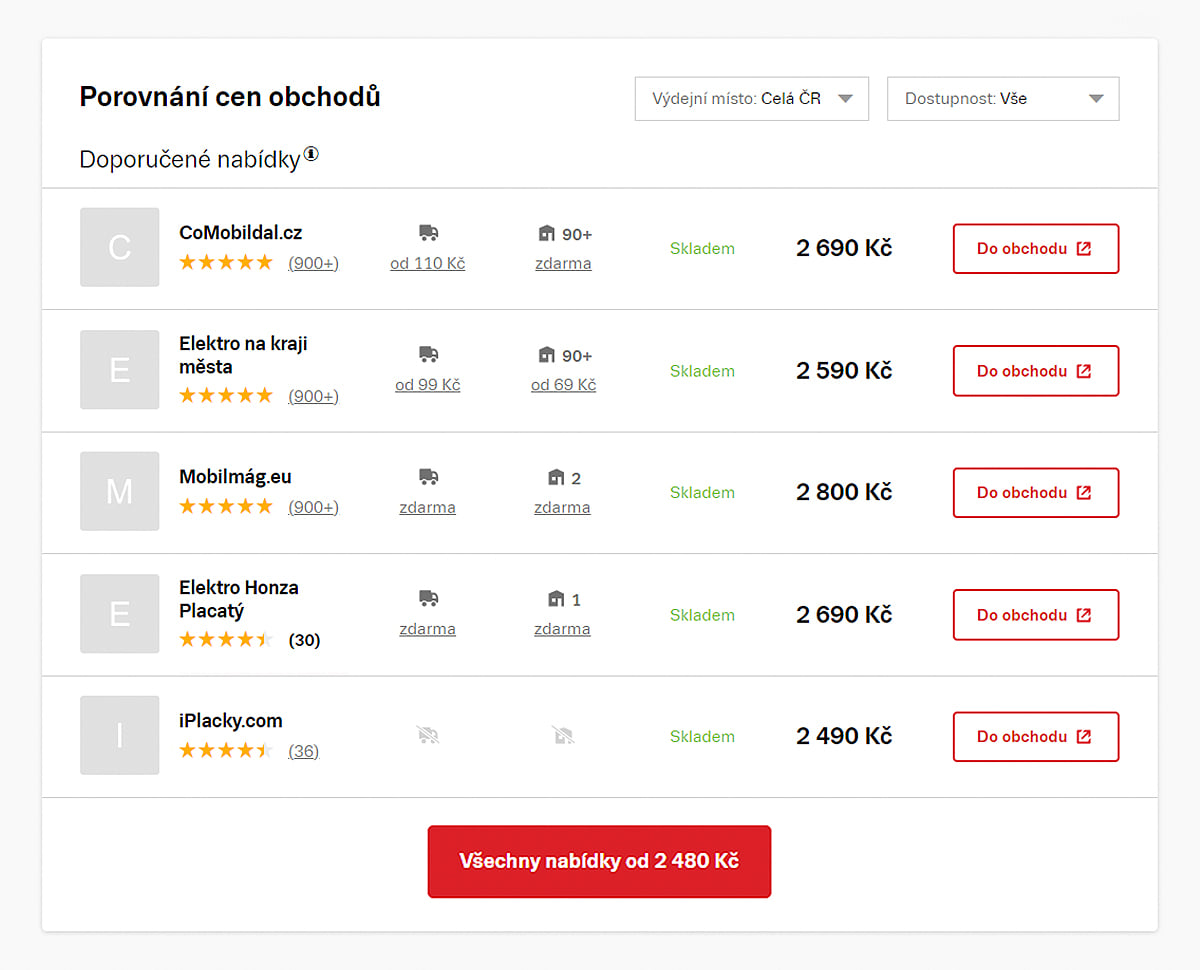
Task: Open the Dostupnost dropdown
Action: (x=1003, y=99)
